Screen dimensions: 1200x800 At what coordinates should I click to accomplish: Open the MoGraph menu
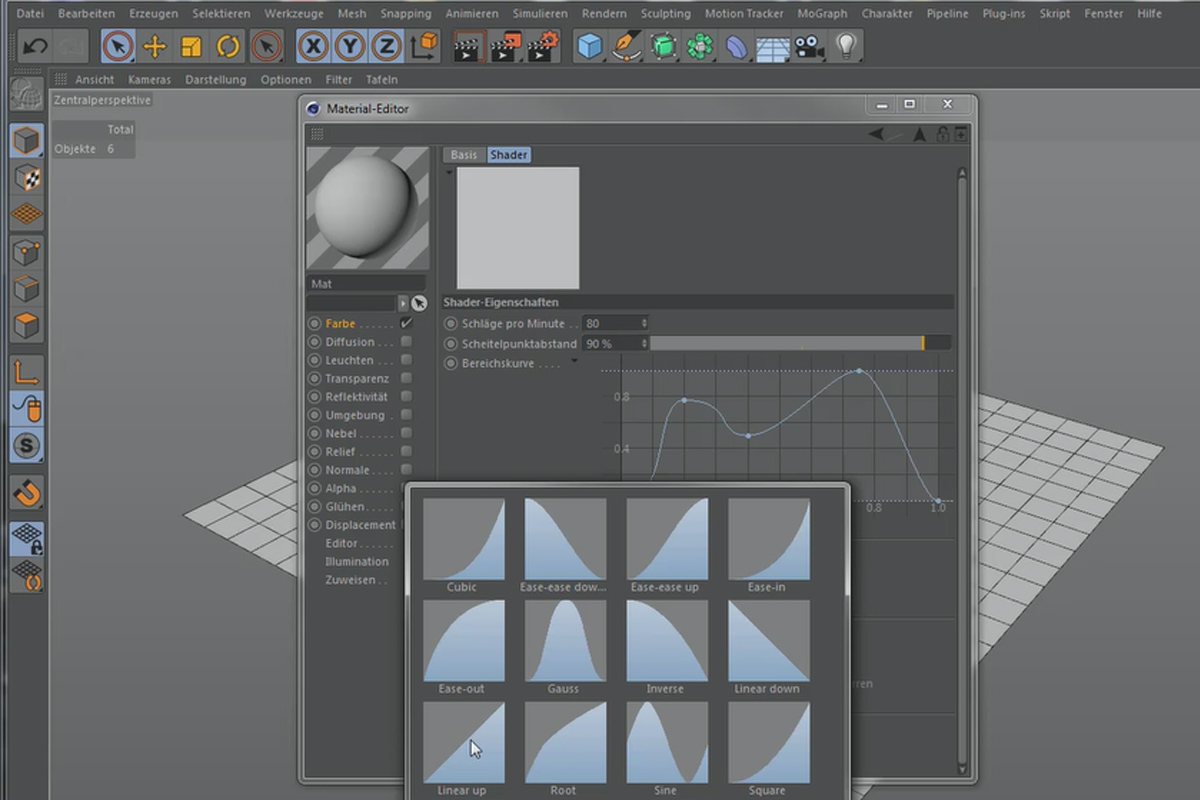(x=822, y=13)
